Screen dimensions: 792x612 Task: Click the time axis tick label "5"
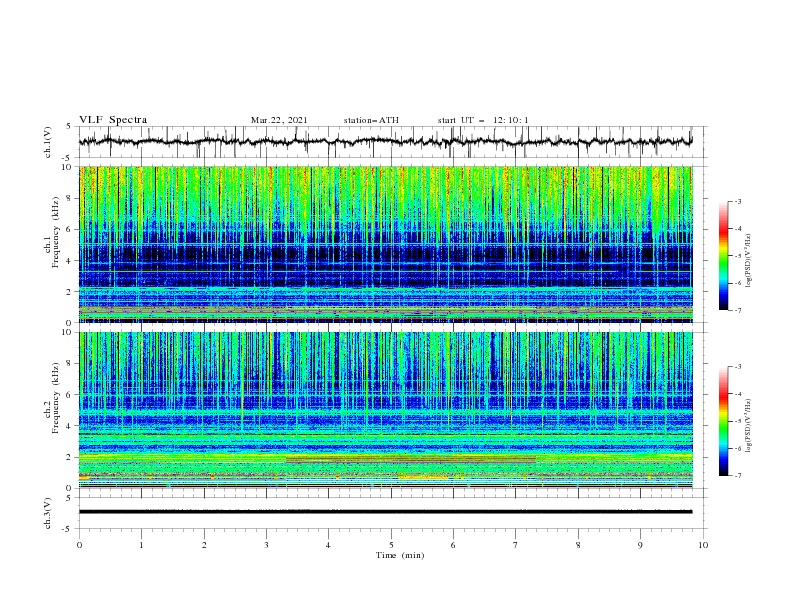[391, 545]
